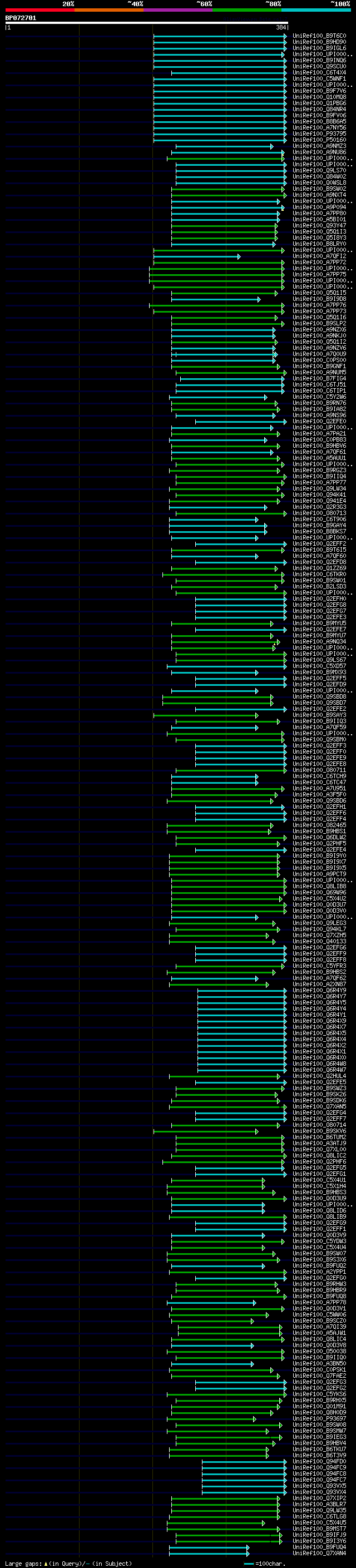Viewport: 356px width, 1568px height.
Task: Select hit label UniRef100_B9SWZ3
Action: pyautogui.click(x=319, y=1089)
